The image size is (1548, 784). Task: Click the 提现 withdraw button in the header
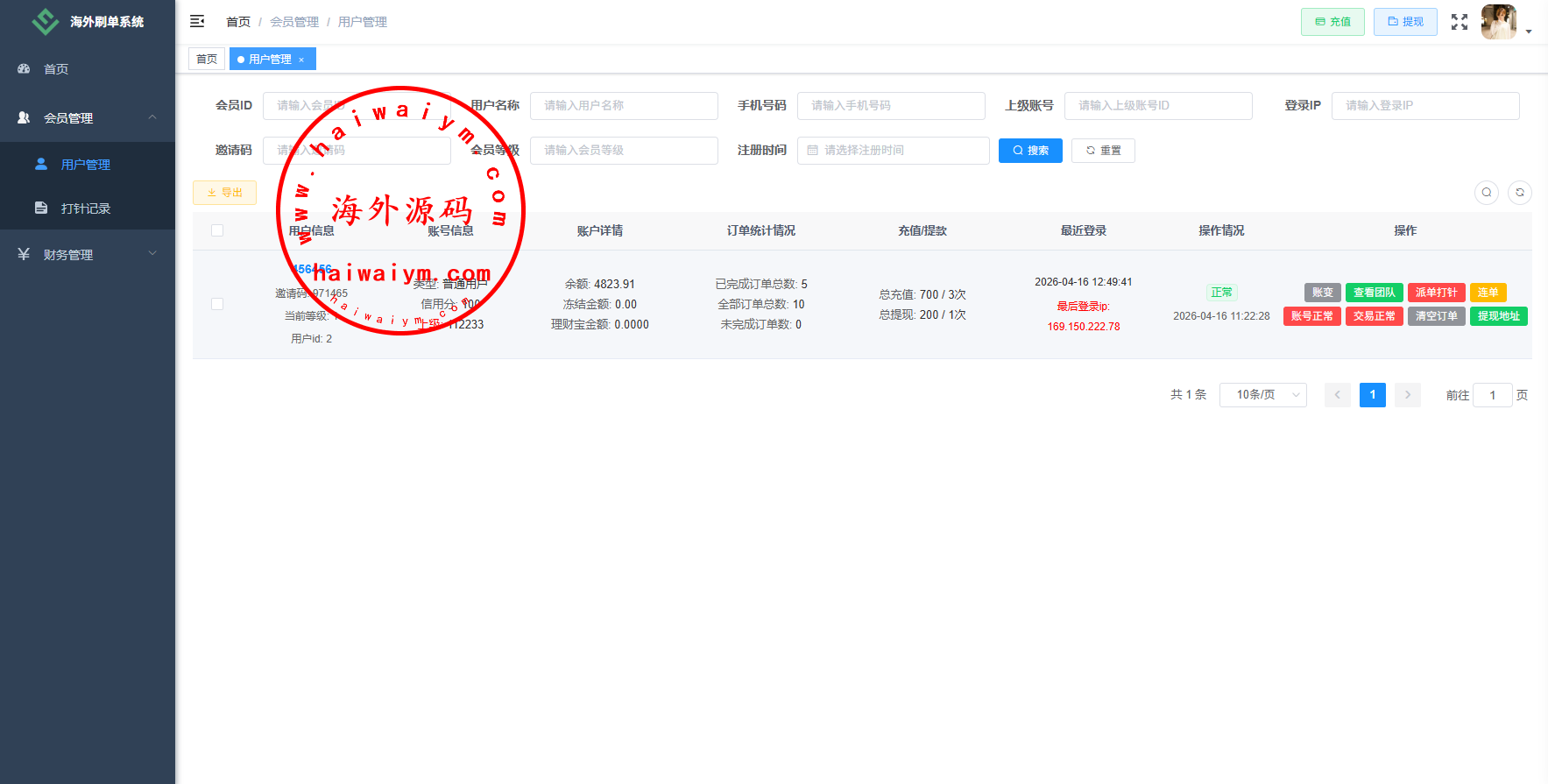(1404, 22)
